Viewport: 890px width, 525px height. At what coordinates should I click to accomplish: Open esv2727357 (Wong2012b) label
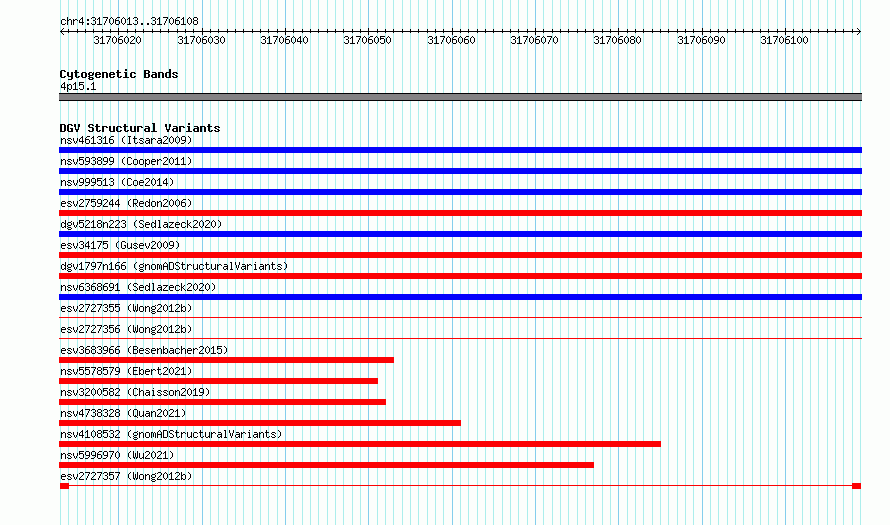click(x=126, y=476)
